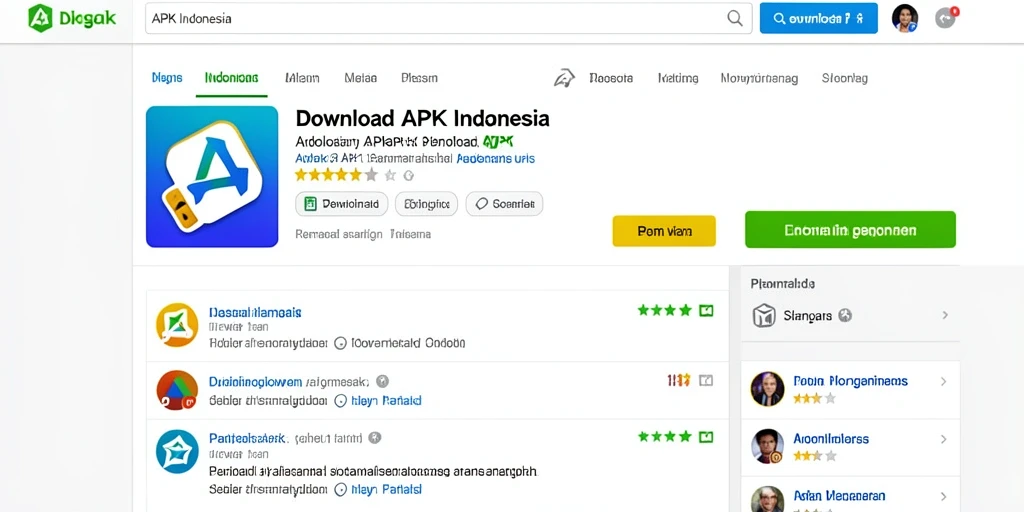Click the gray box icon in second result row

pos(706,380)
